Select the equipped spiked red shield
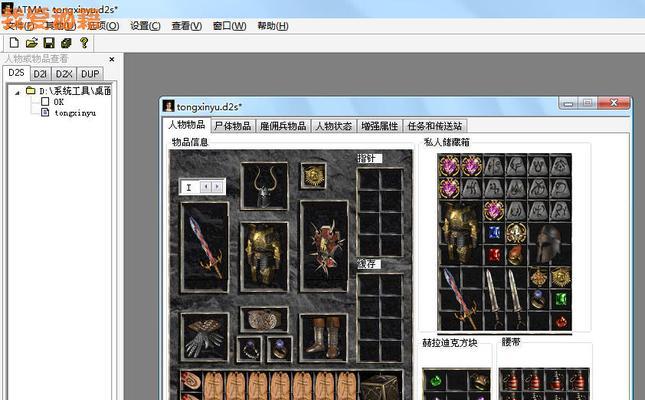 point(325,246)
